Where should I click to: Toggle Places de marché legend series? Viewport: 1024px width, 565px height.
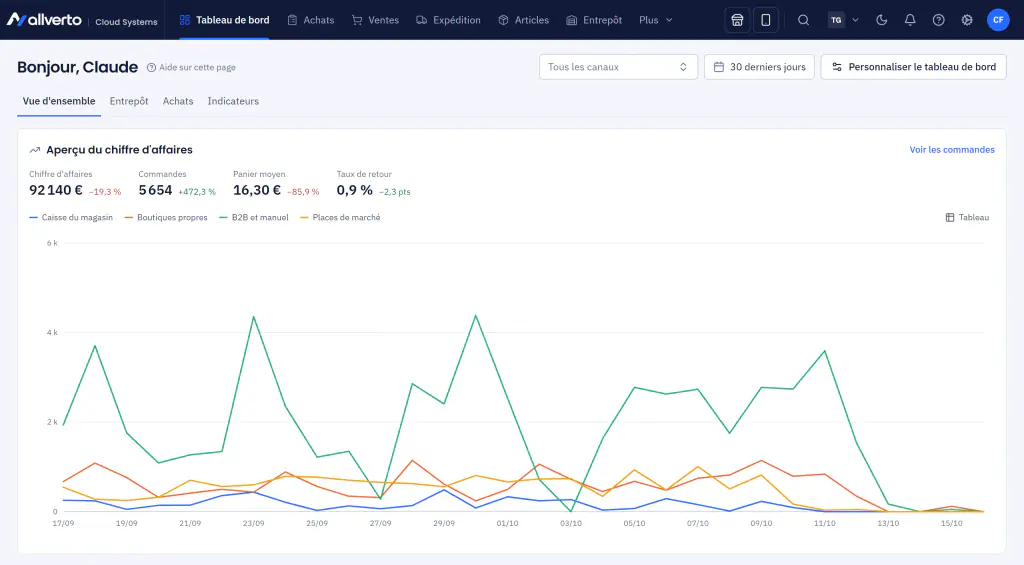point(340,218)
